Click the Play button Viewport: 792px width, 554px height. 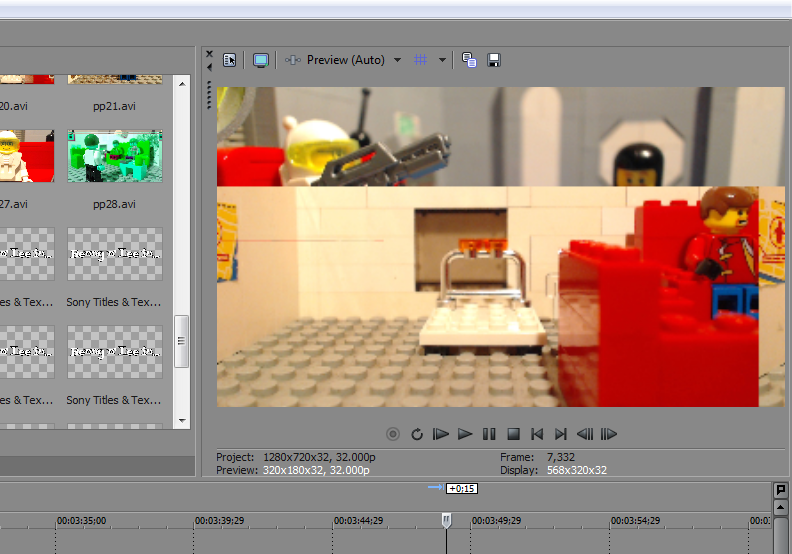coord(465,434)
